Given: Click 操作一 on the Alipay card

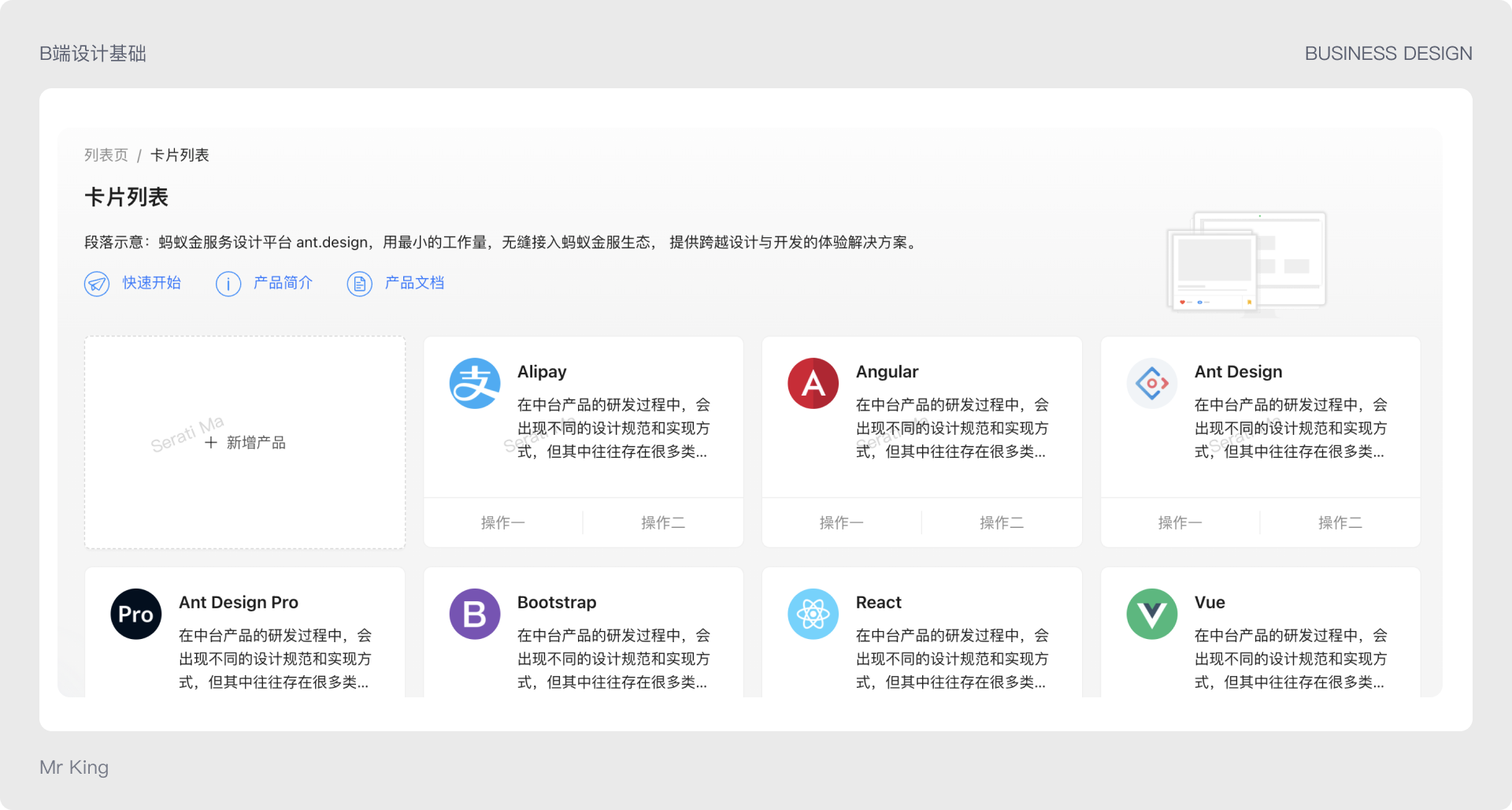Looking at the screenshot, I should (x=502, y=522).
